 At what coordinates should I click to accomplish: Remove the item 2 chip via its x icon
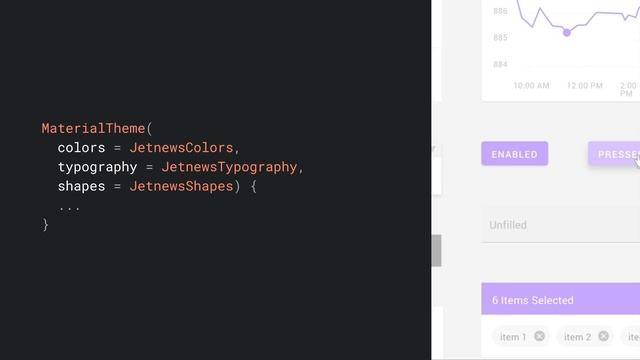(603, 336)
